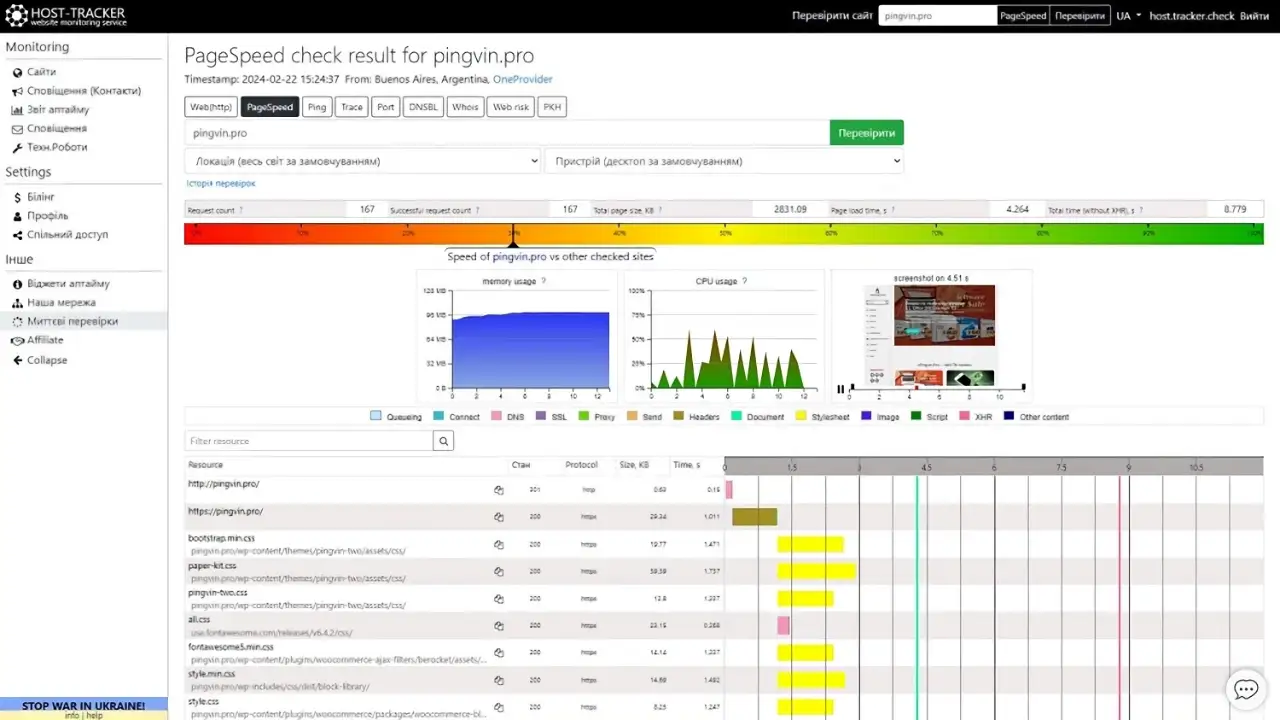Click the handshake icon beside Affiliate
Image resolution: width=1280 pixels, height=720 pixels.
tap(17, 341)
